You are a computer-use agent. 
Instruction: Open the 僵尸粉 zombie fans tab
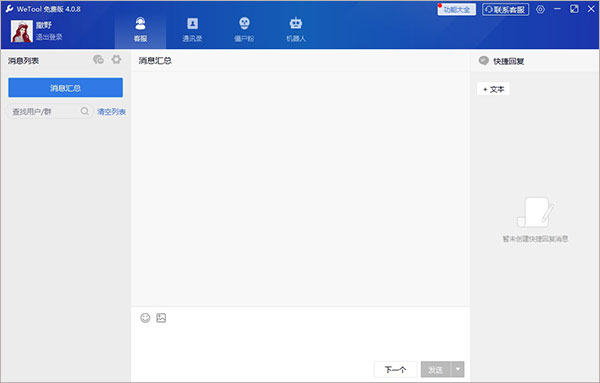pyautogui.click(x=244, y=29)
